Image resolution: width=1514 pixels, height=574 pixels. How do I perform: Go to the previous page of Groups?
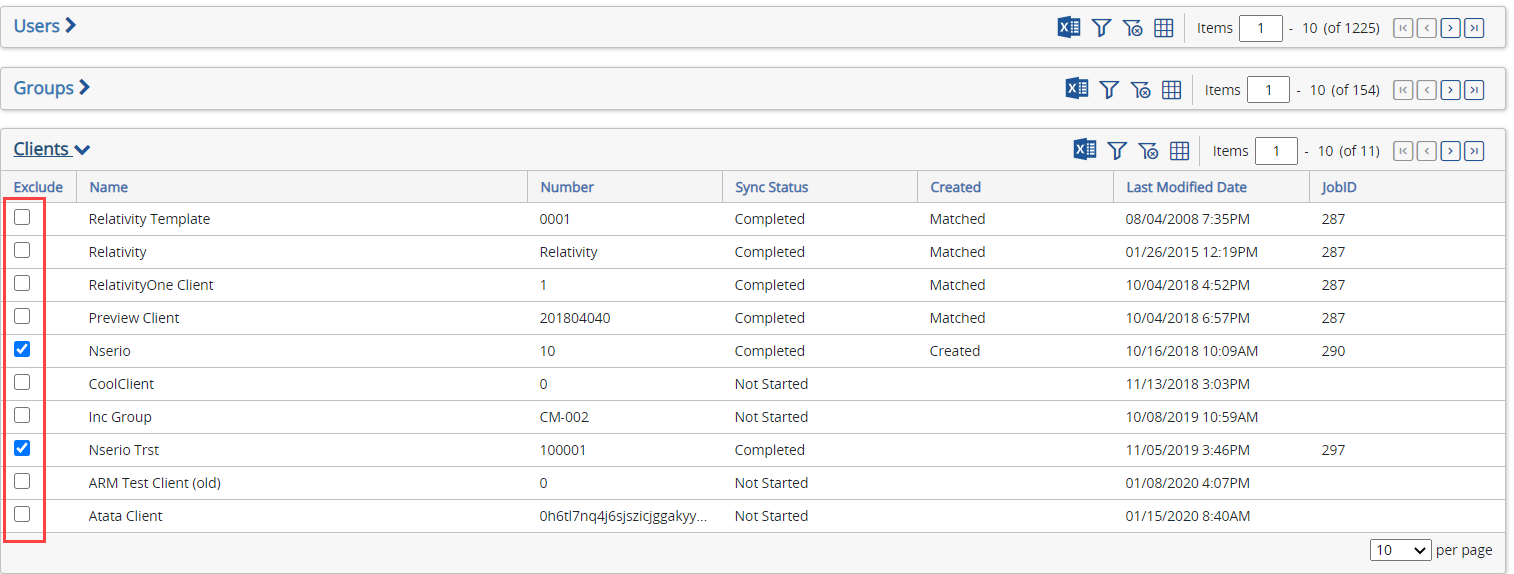1426,90
